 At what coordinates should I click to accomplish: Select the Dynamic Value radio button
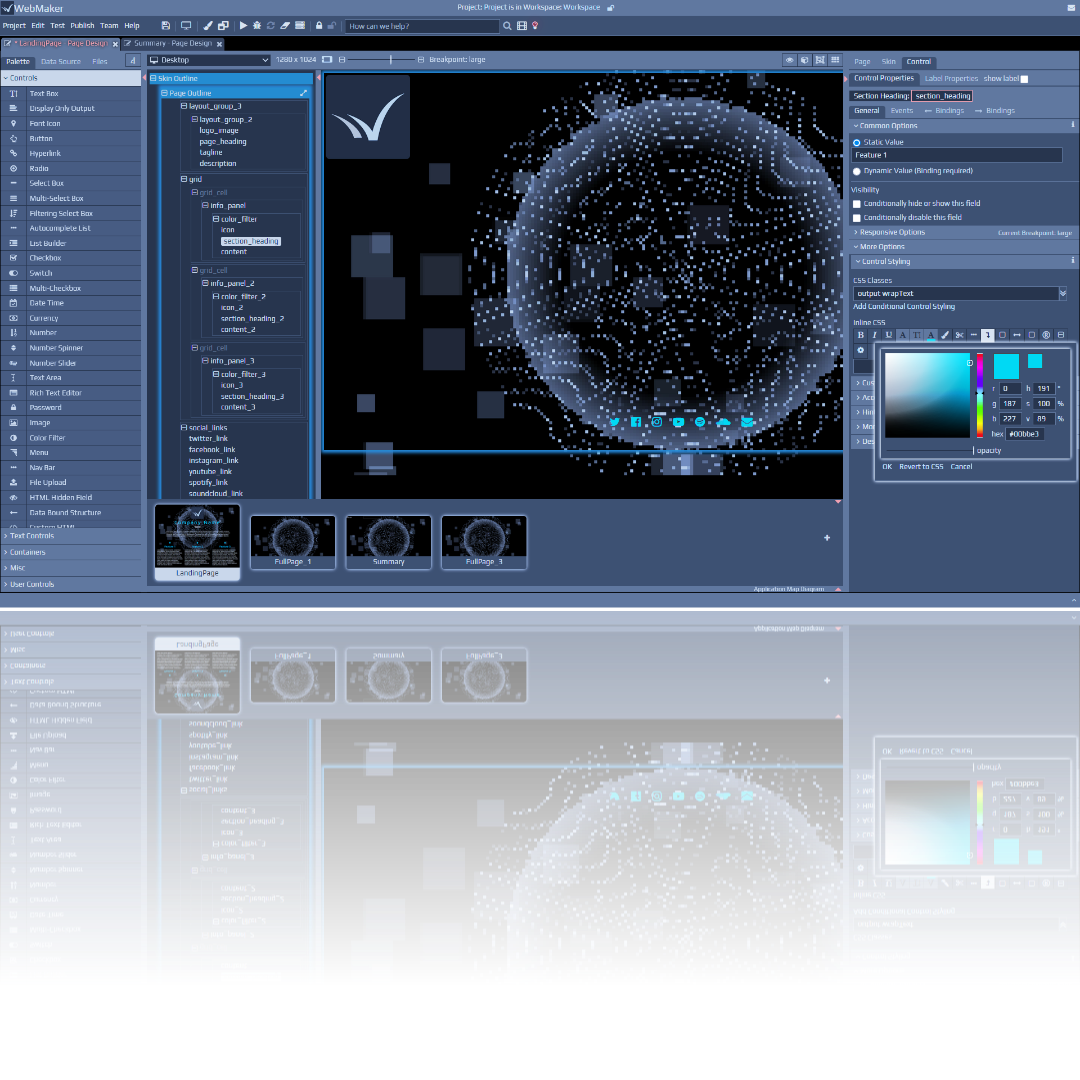coord(857,168)
